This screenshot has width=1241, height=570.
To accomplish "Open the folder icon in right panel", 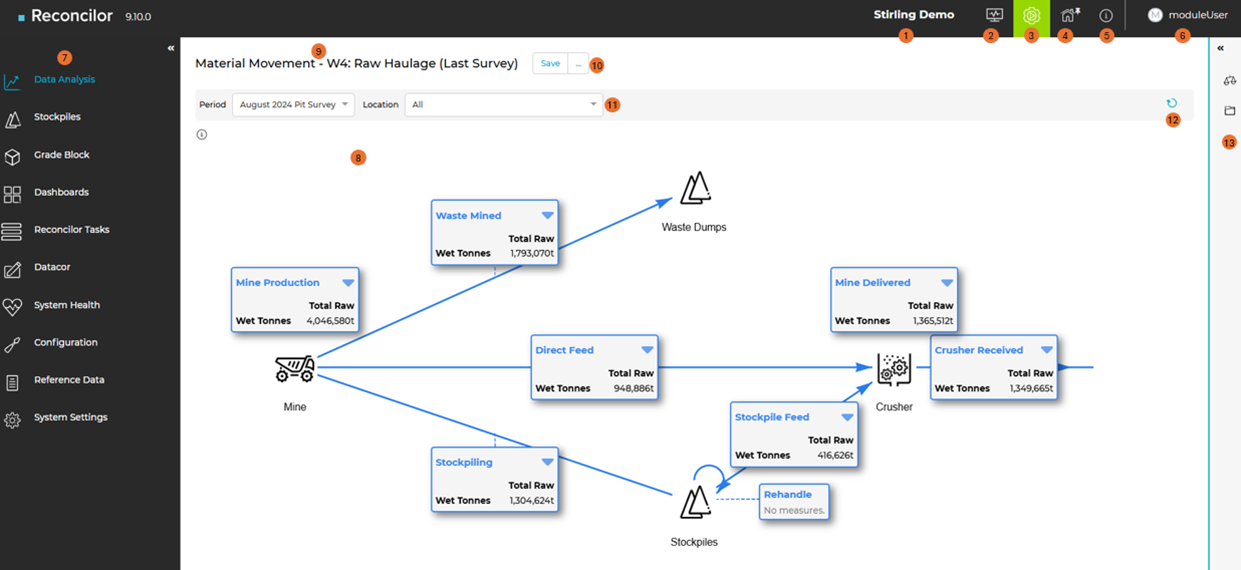I will point(1230,111).
